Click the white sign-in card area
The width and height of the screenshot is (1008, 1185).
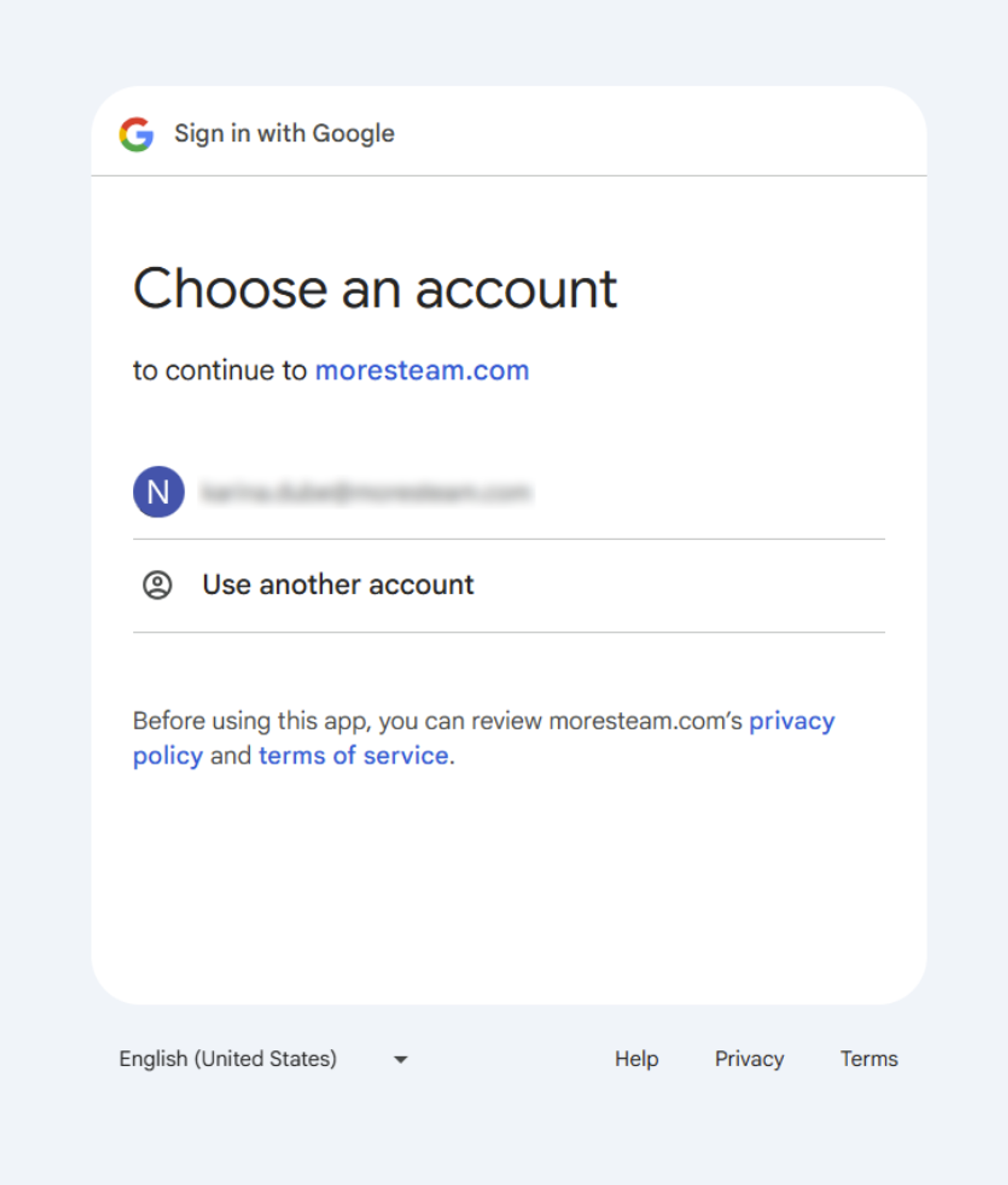508,886
